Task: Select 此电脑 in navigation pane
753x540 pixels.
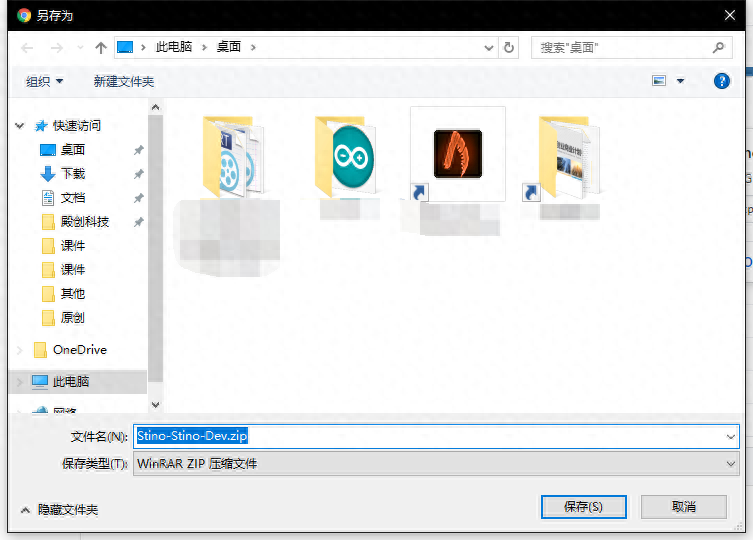Action: [71, 381]
